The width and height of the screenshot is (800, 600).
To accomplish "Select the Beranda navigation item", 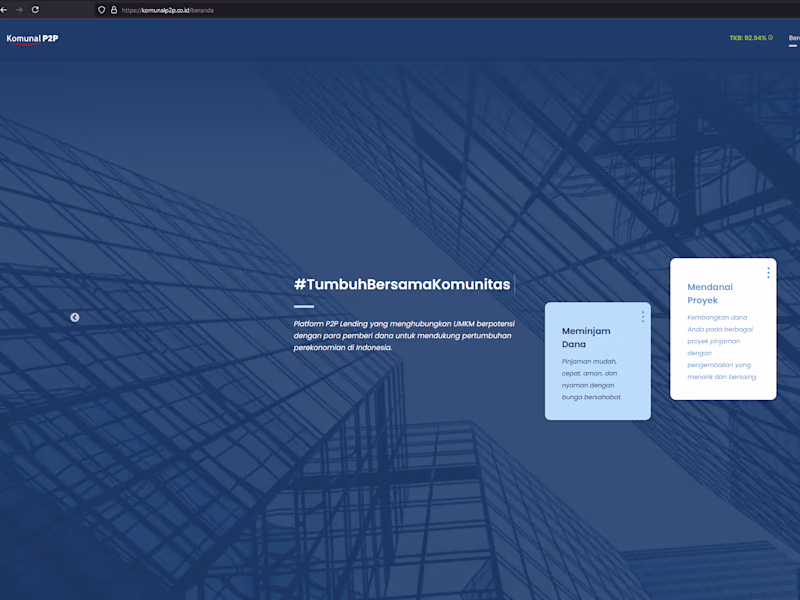I will pos(793,36).
